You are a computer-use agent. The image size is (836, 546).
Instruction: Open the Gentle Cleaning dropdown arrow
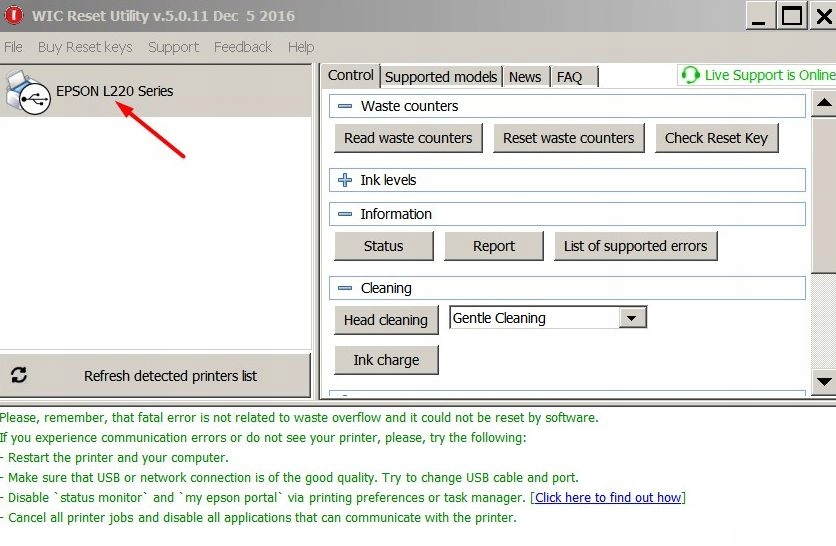(632, 318)
